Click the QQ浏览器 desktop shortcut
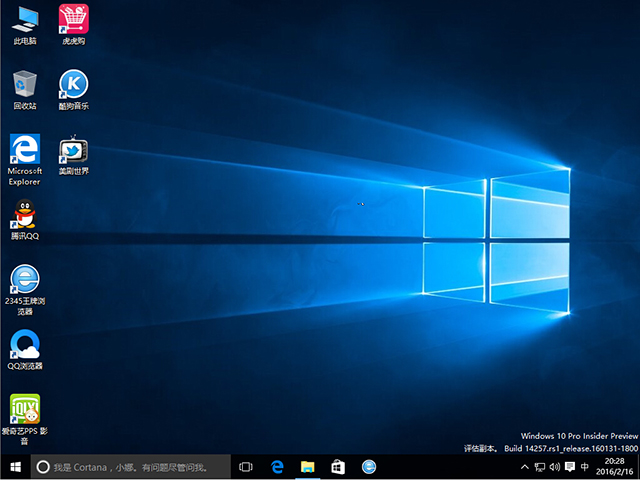Image resolution: width=640 pixels, height=480 pixels. click(25, 344)
